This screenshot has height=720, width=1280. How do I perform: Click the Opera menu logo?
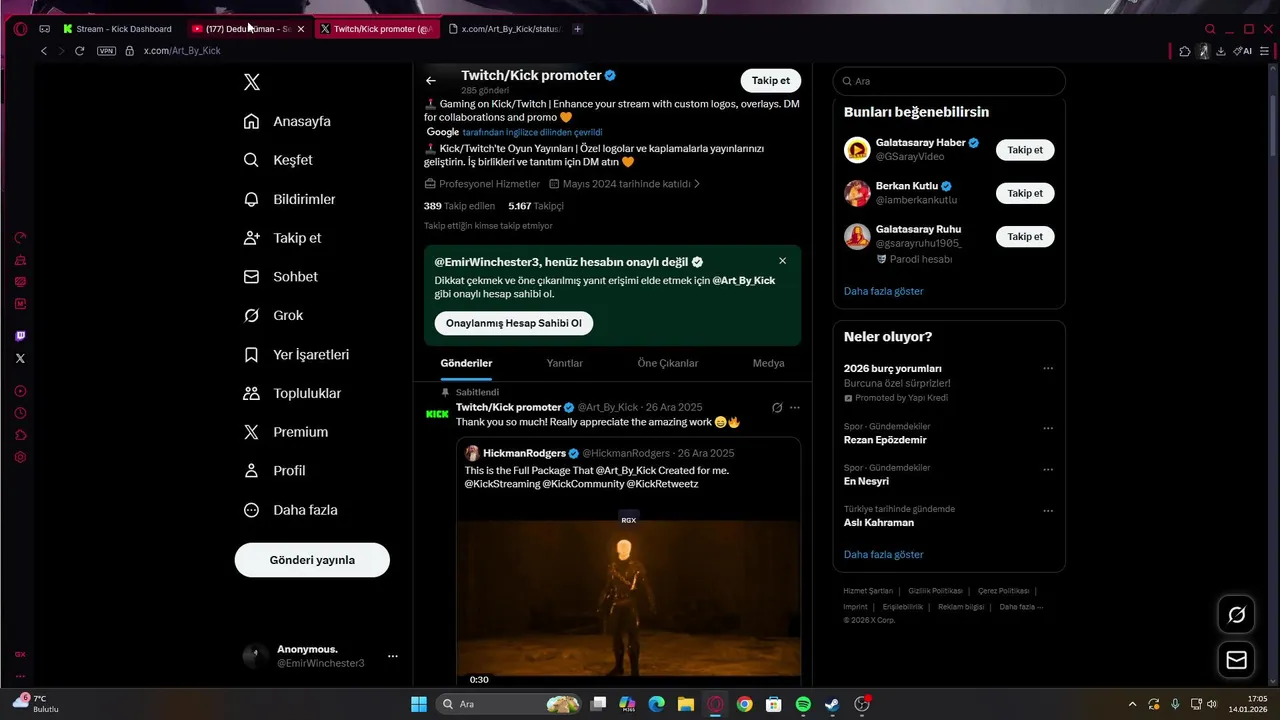[20, 29]
